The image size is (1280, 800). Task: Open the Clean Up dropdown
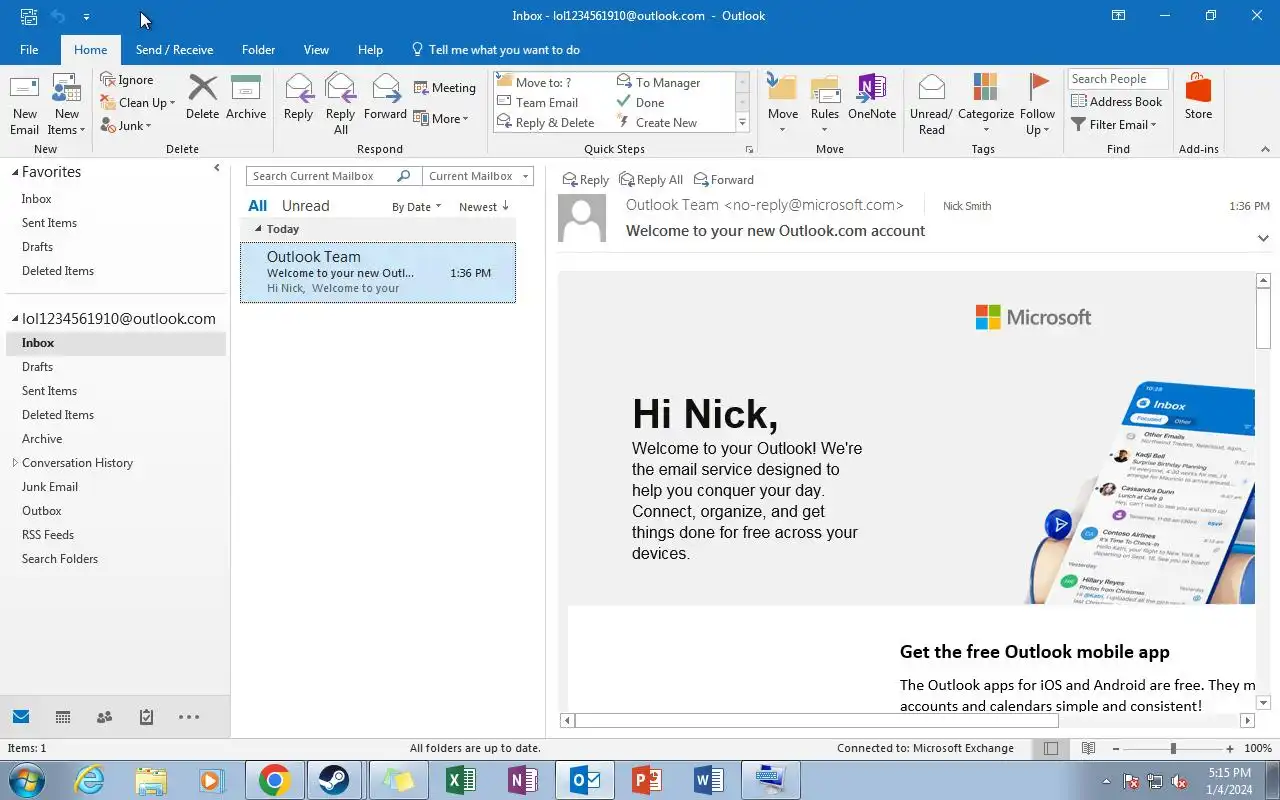[x=138, y=103]
